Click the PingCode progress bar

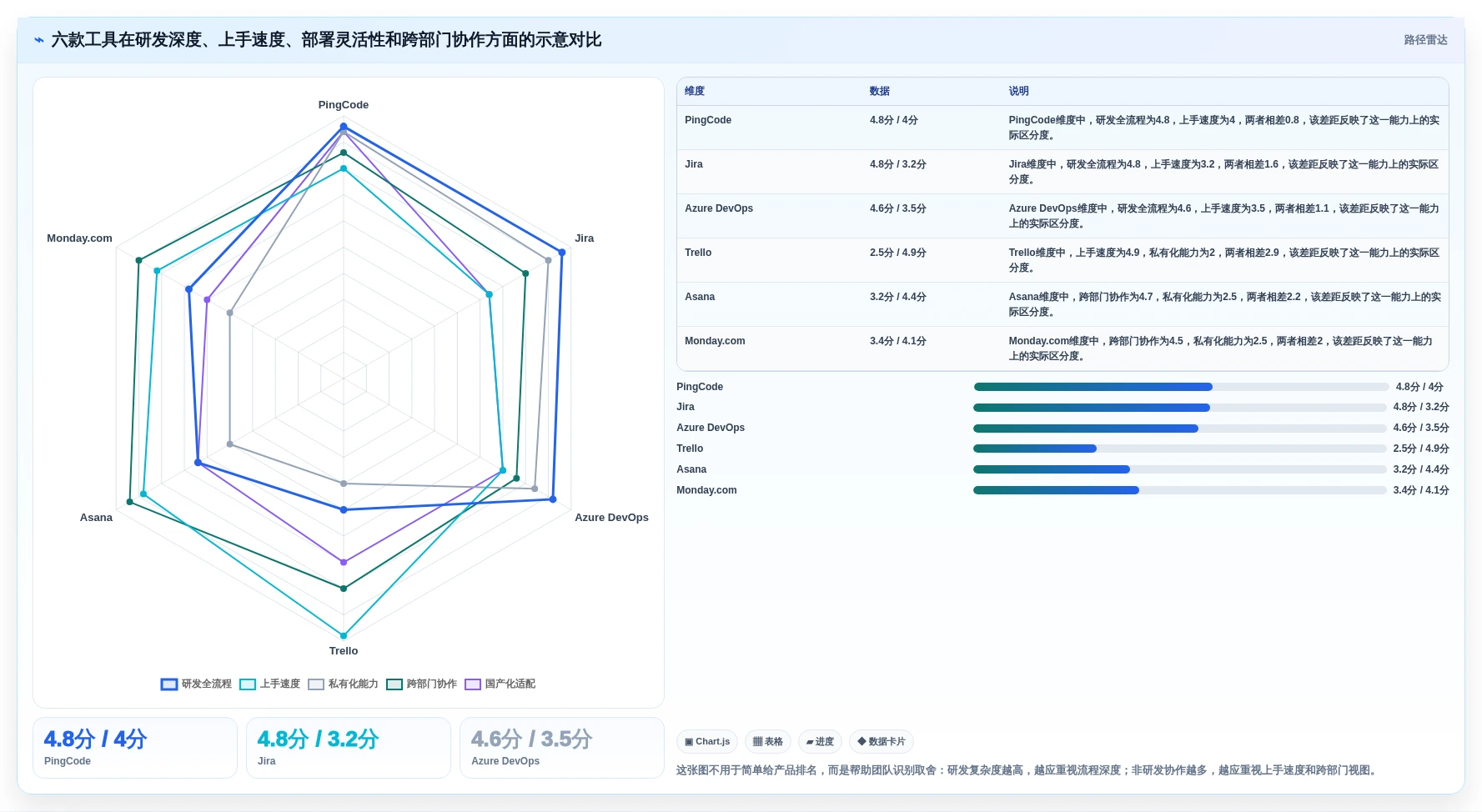(1181, 387)
